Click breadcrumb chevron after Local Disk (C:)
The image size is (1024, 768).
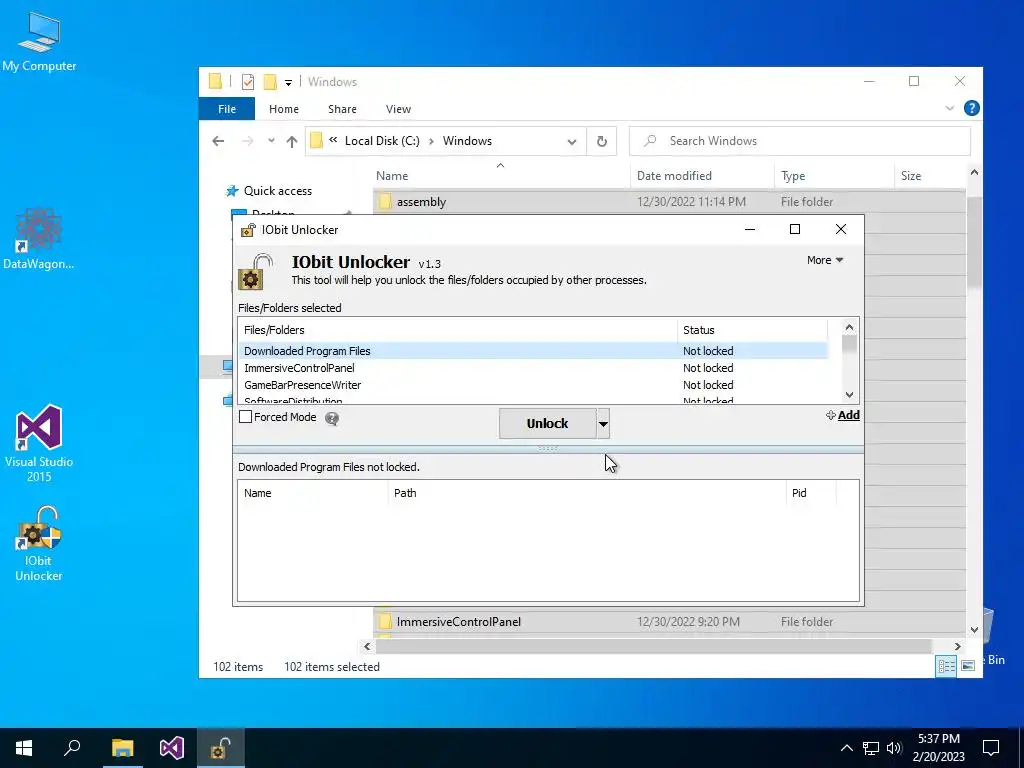pyautogui.click(x=431, y=141)
